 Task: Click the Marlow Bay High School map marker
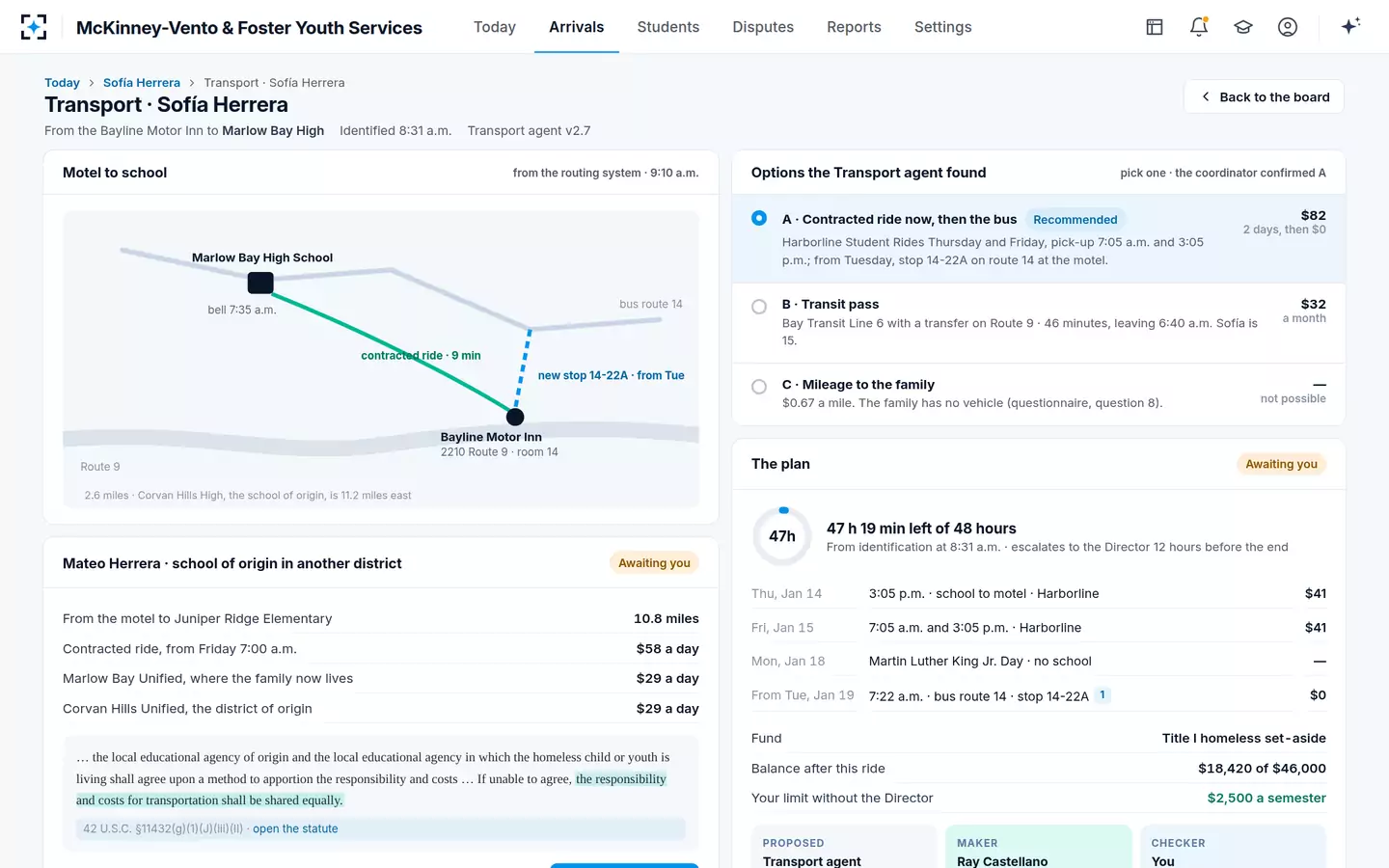coord(260,283)
